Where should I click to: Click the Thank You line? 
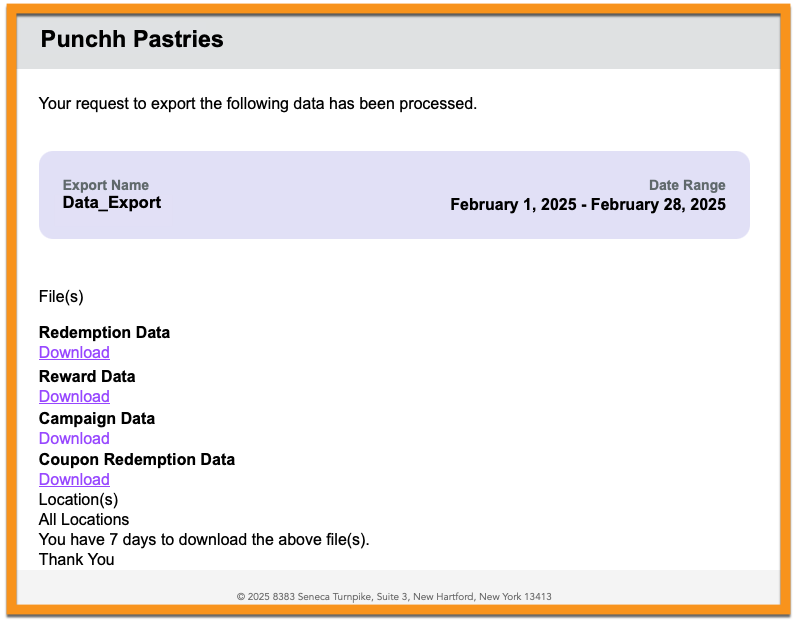point(76,560)
